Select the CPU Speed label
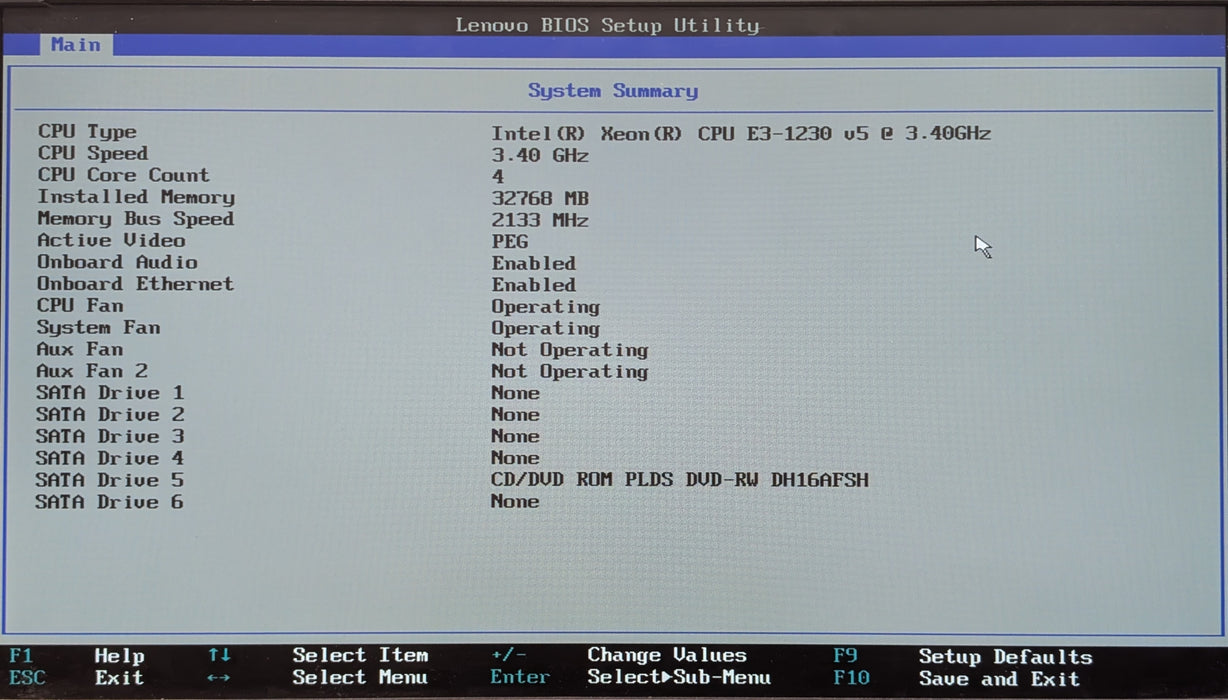This screenshot has width=1228, height=700. [93, 153]
